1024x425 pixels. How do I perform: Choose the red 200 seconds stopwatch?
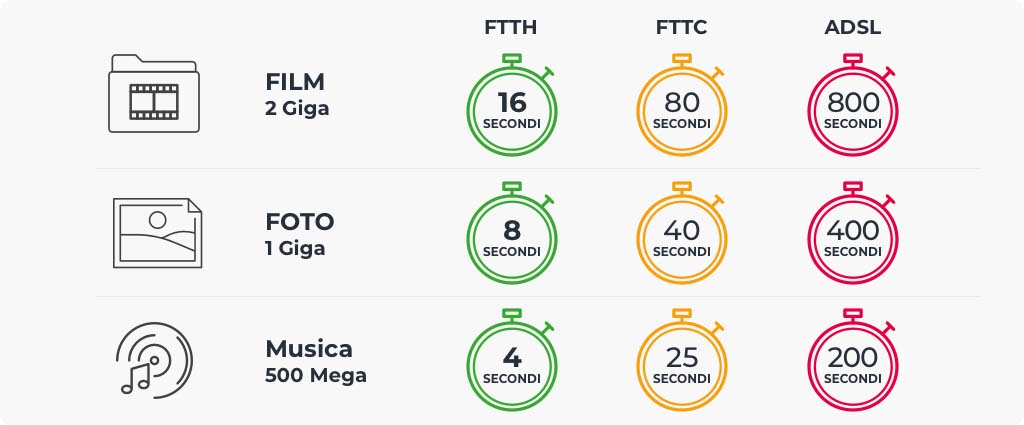pos(852,360)
